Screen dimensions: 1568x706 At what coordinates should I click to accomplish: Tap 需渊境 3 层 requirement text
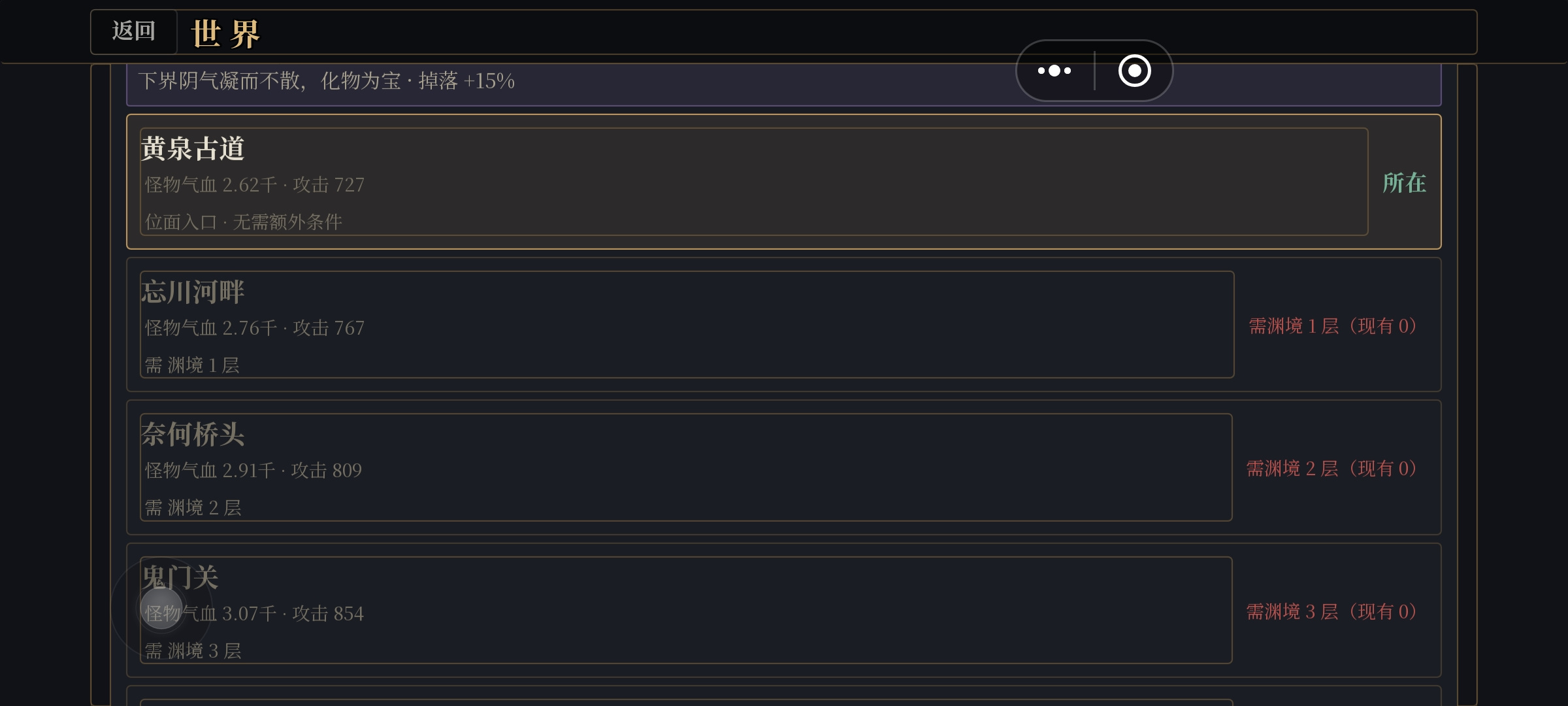click(1331, 611)
